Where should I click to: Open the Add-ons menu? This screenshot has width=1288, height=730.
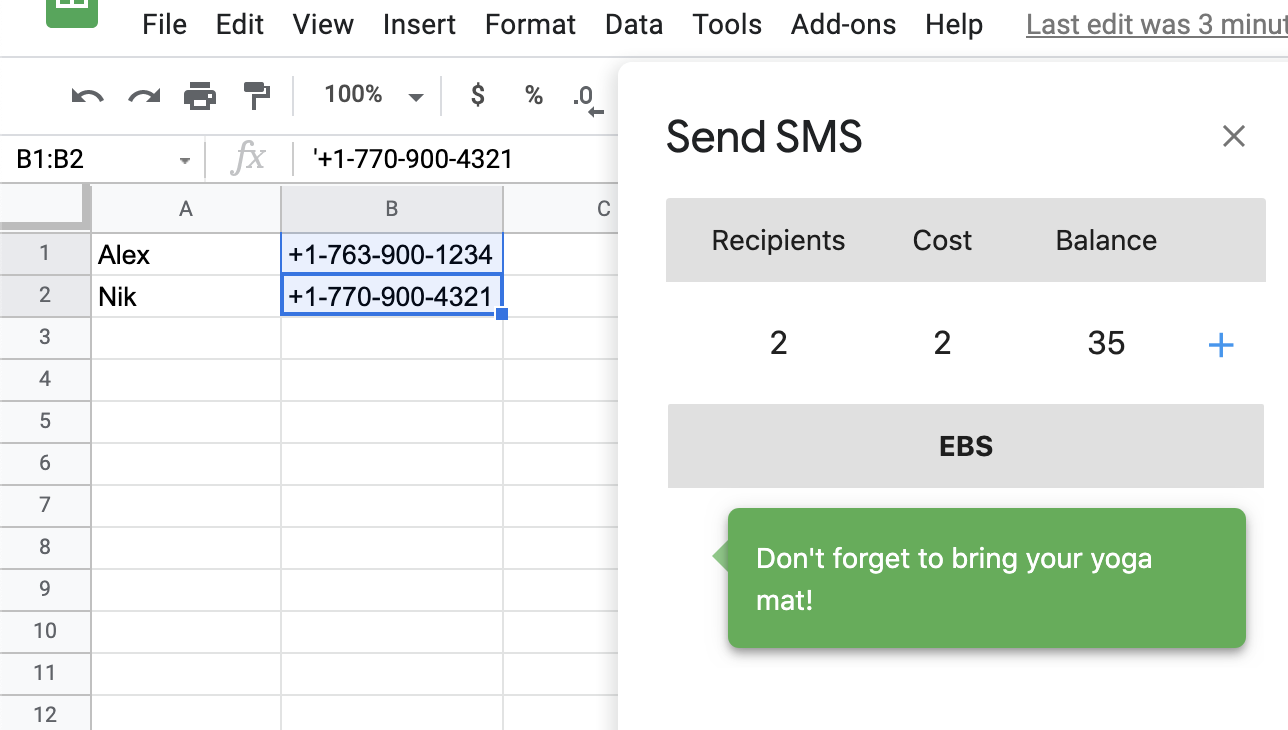pyautogui.click(x=843, y=24)
